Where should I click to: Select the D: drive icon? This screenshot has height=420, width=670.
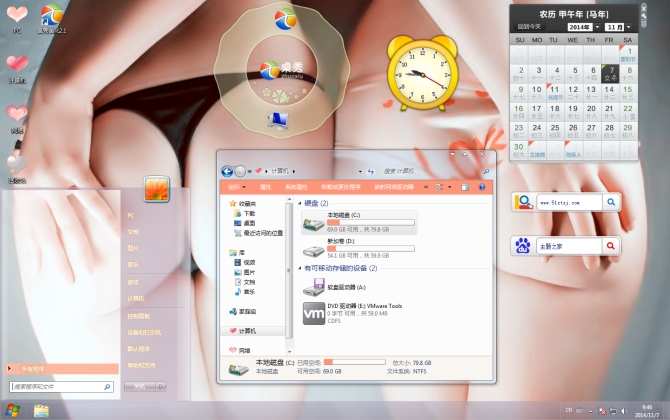(313, 250)
